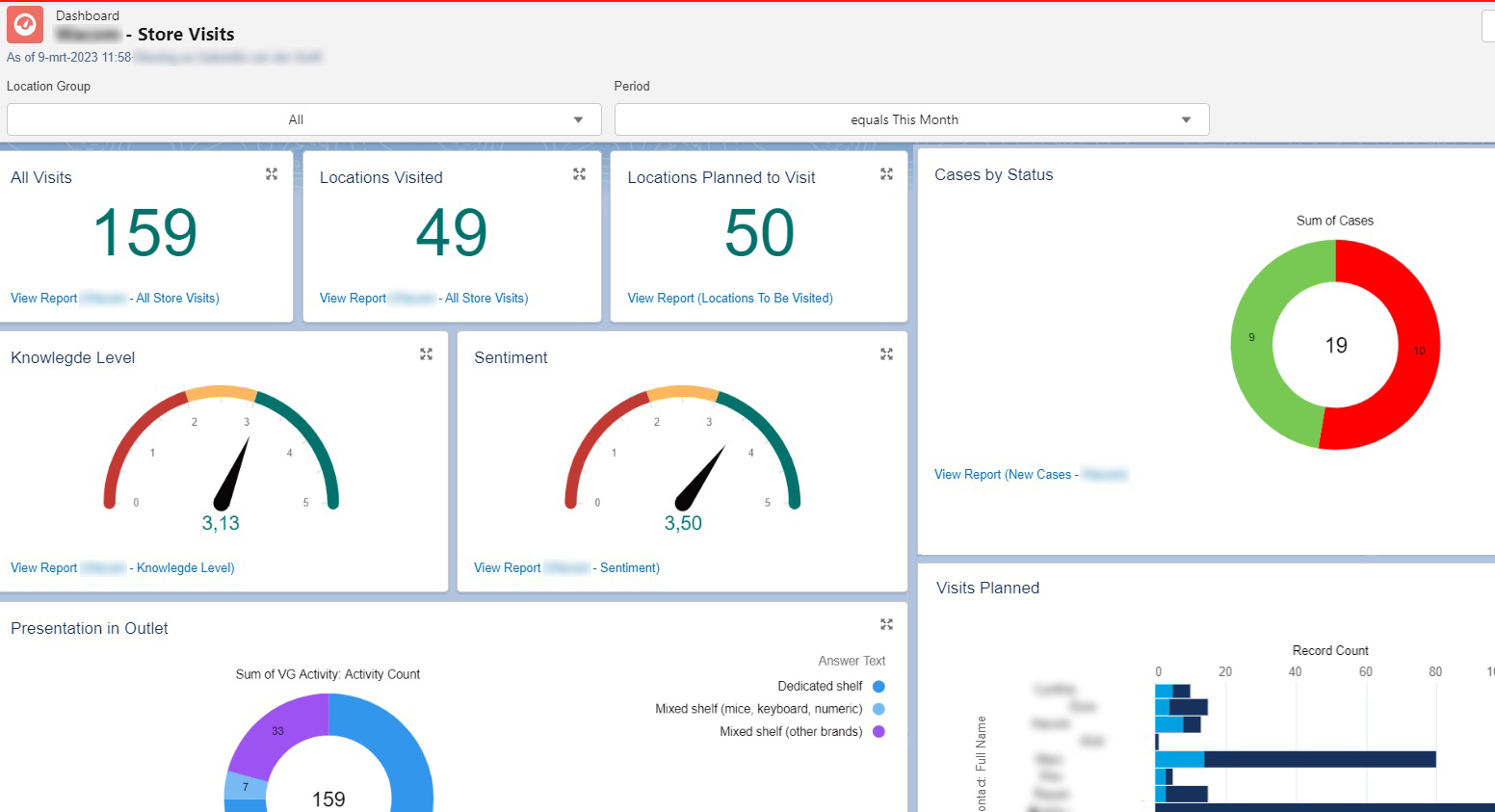Open View Report link for Sentiment

click(566, 568)
